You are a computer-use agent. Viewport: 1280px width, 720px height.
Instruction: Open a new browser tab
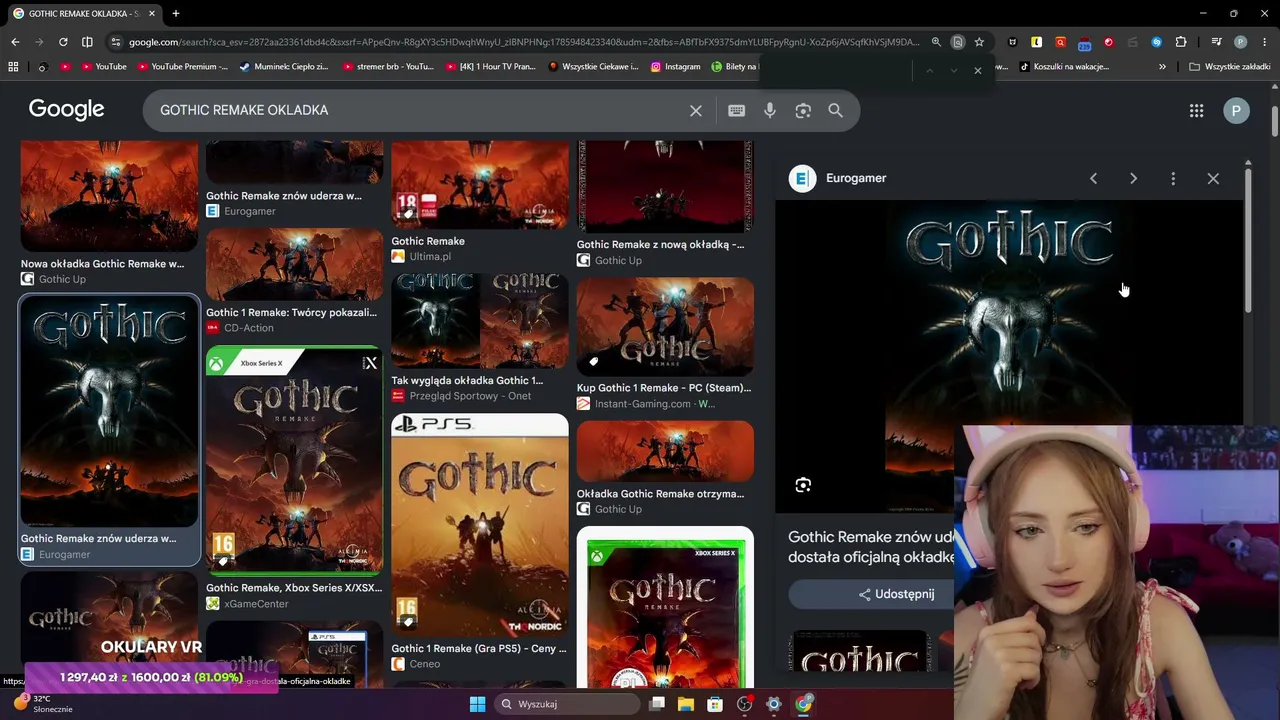(x=175, y=14)
